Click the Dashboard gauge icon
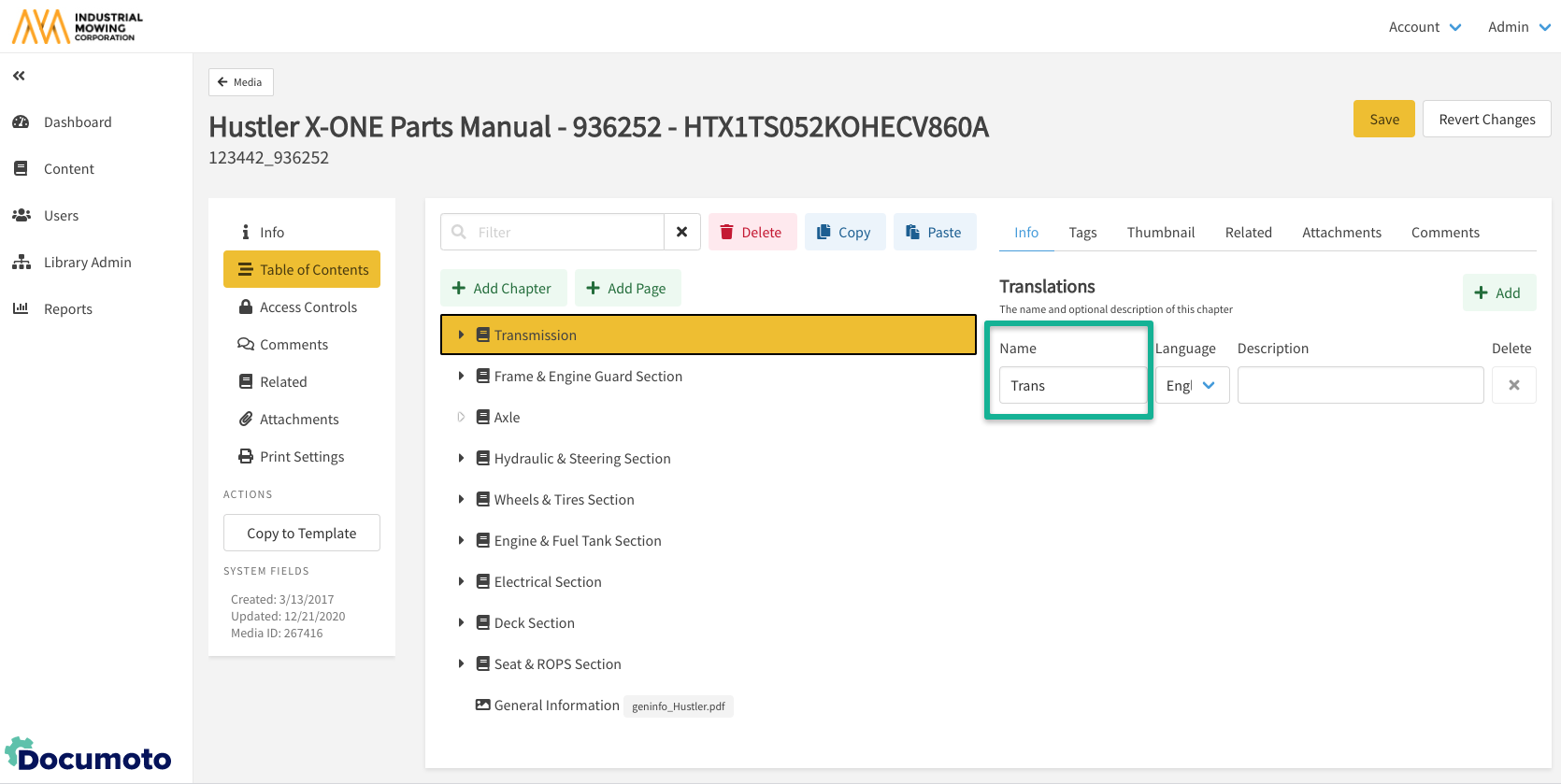This screenshot has height=784, width=1561. (21, 122)
